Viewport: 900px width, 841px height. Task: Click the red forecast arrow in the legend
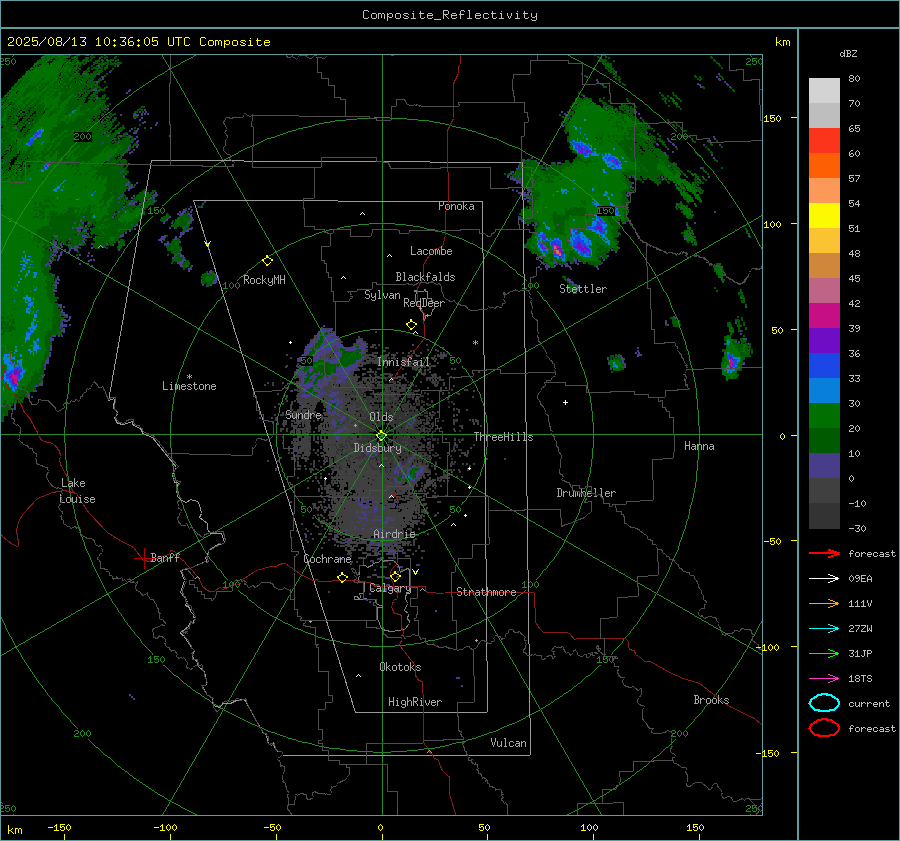[824, 553]
